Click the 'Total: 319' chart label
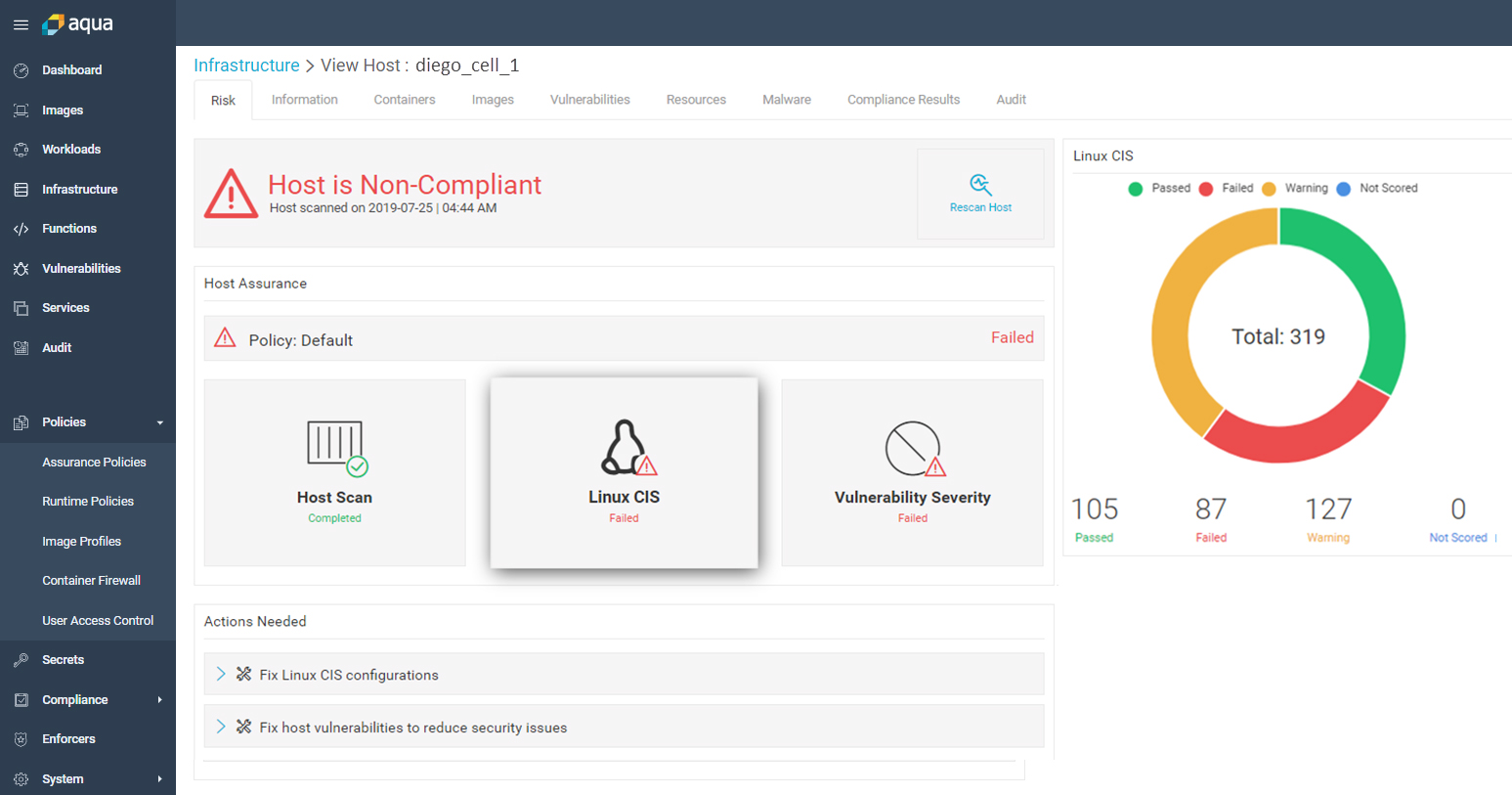 [1278, 336]
